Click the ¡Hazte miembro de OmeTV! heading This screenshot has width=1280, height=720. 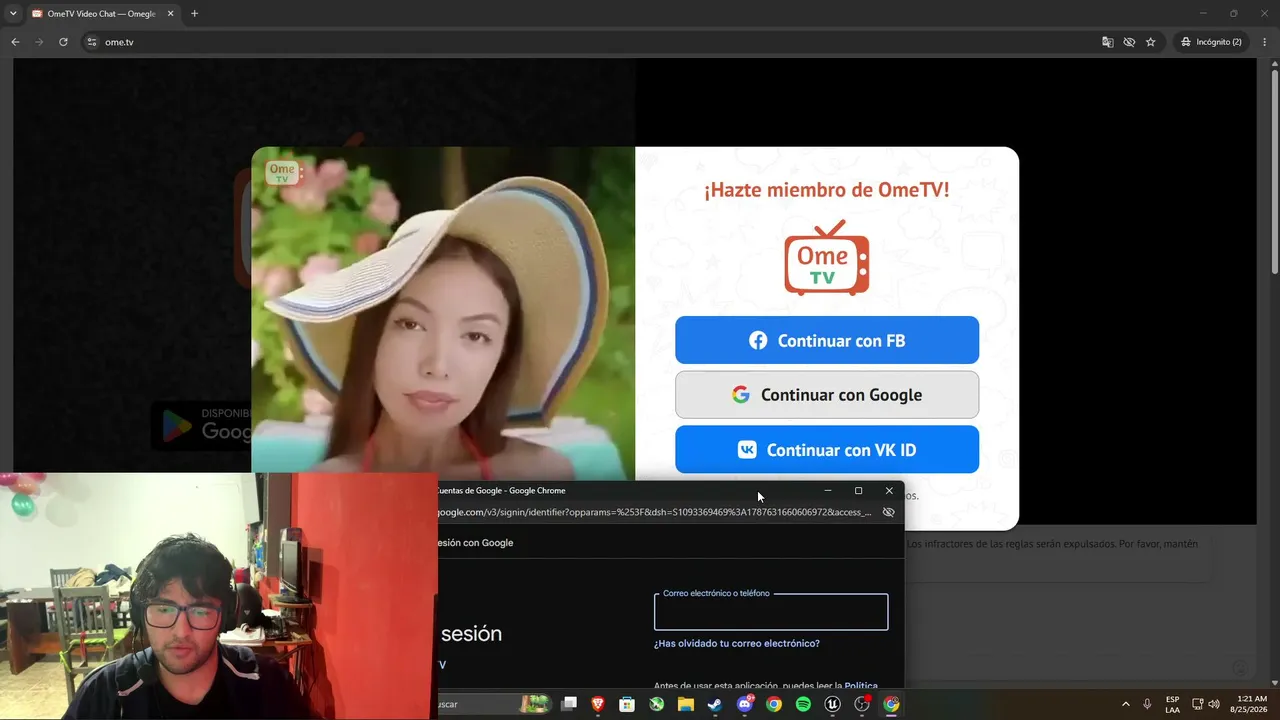click(x=827, y=190)
